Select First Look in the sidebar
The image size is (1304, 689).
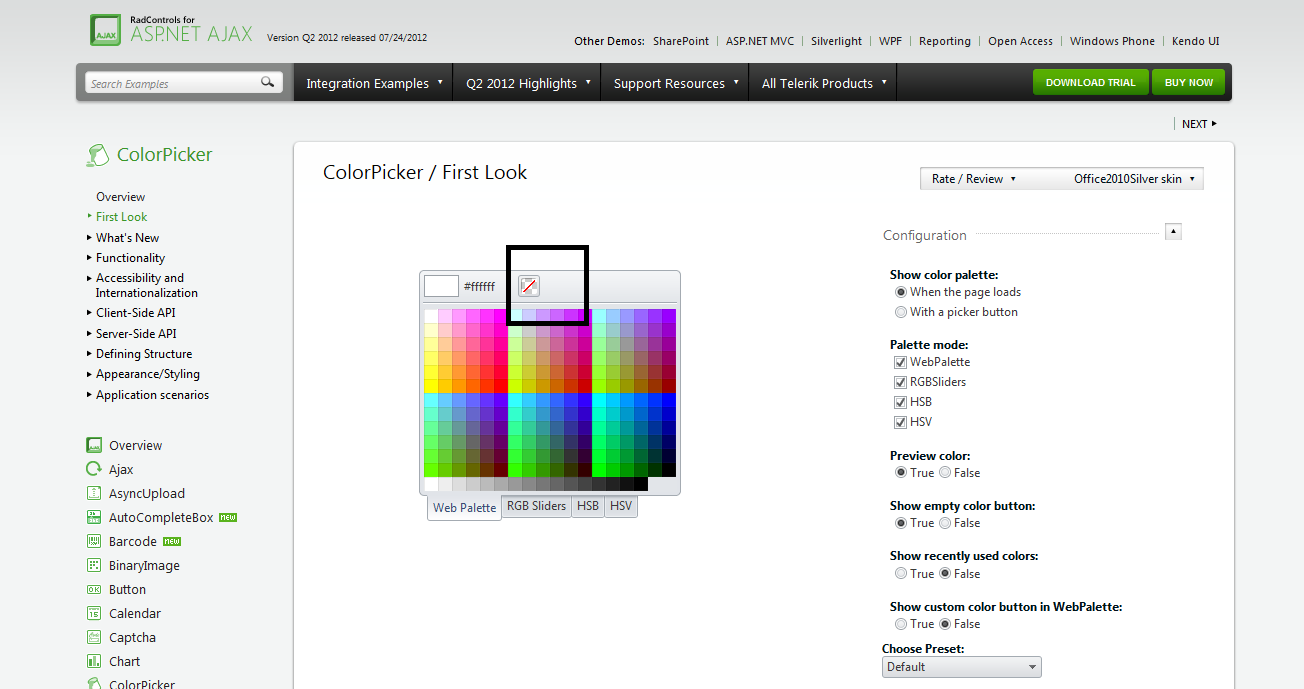121,217
